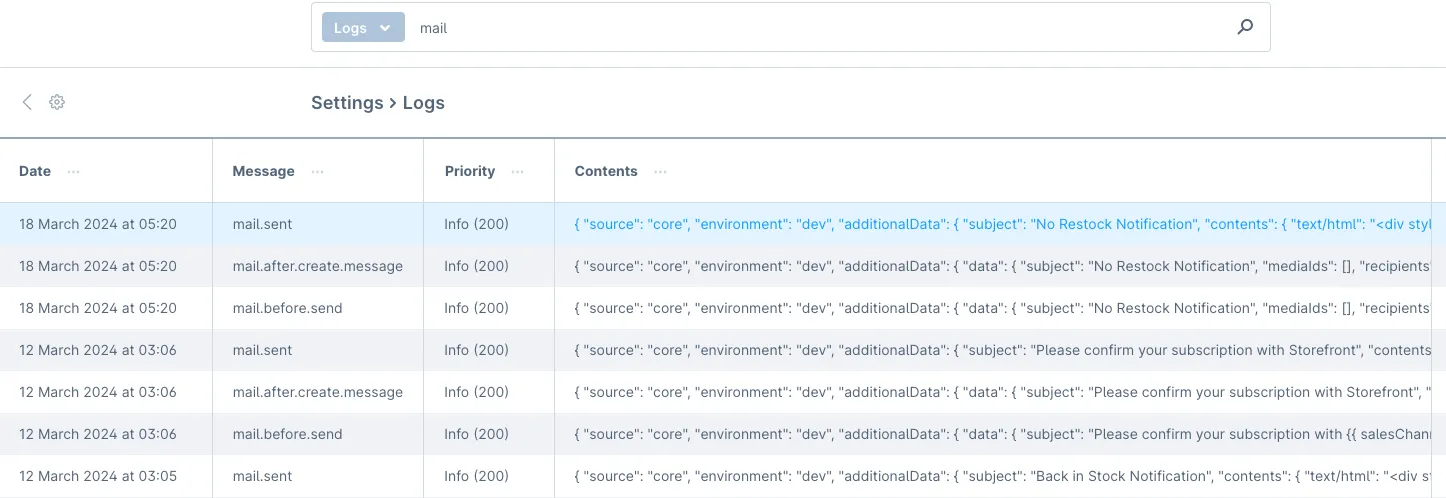Click the Contents column header

coord(606,171)
